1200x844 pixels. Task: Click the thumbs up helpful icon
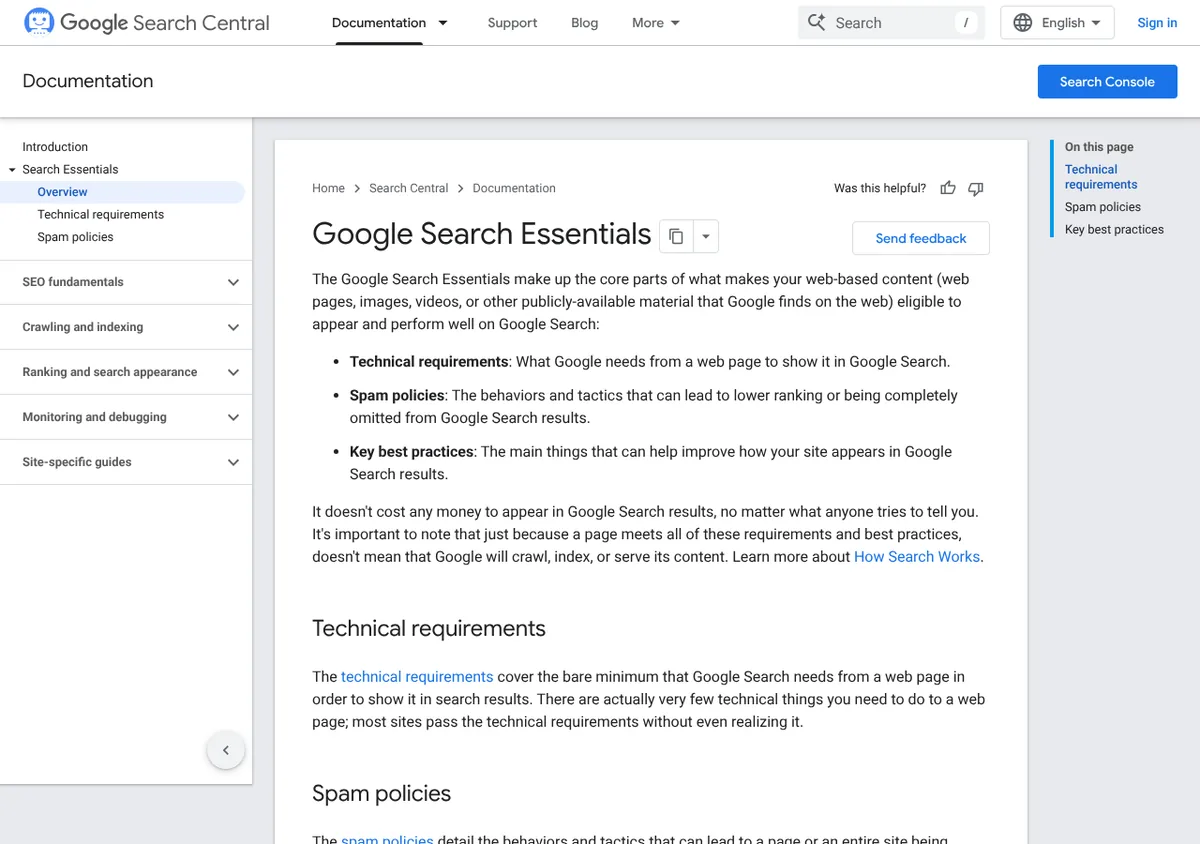[x=948, y=188]
